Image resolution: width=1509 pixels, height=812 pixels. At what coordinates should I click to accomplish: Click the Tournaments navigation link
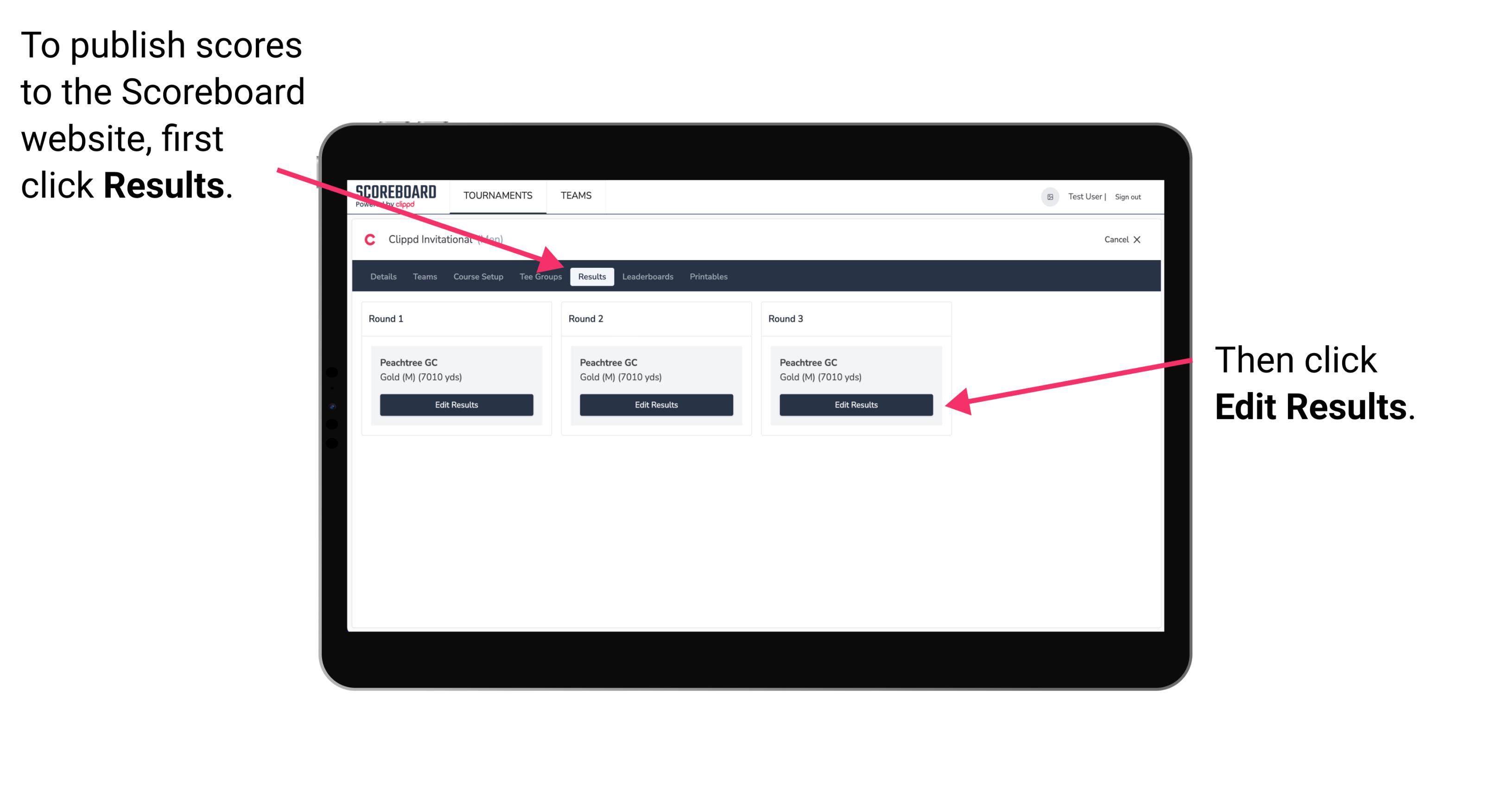497,196
